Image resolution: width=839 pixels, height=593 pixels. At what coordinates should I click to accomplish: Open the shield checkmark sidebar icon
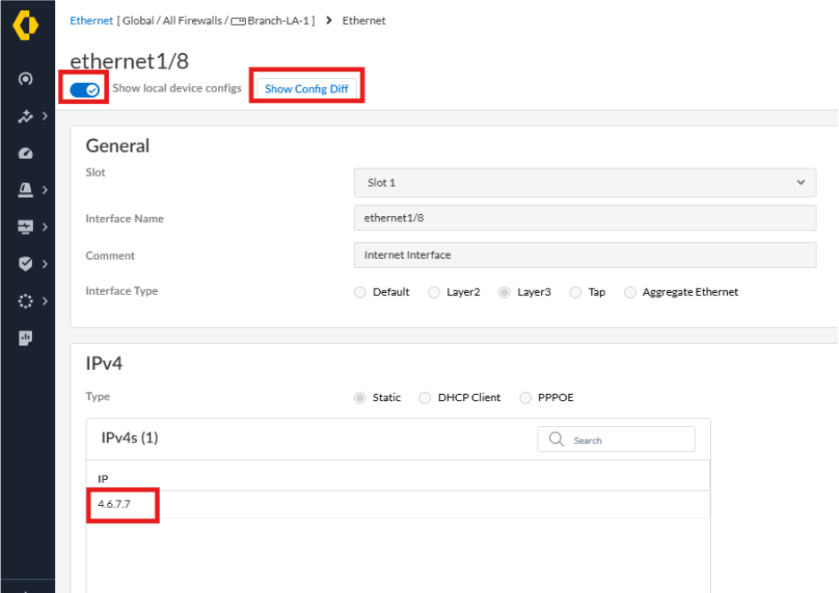(x=25, y=264)
